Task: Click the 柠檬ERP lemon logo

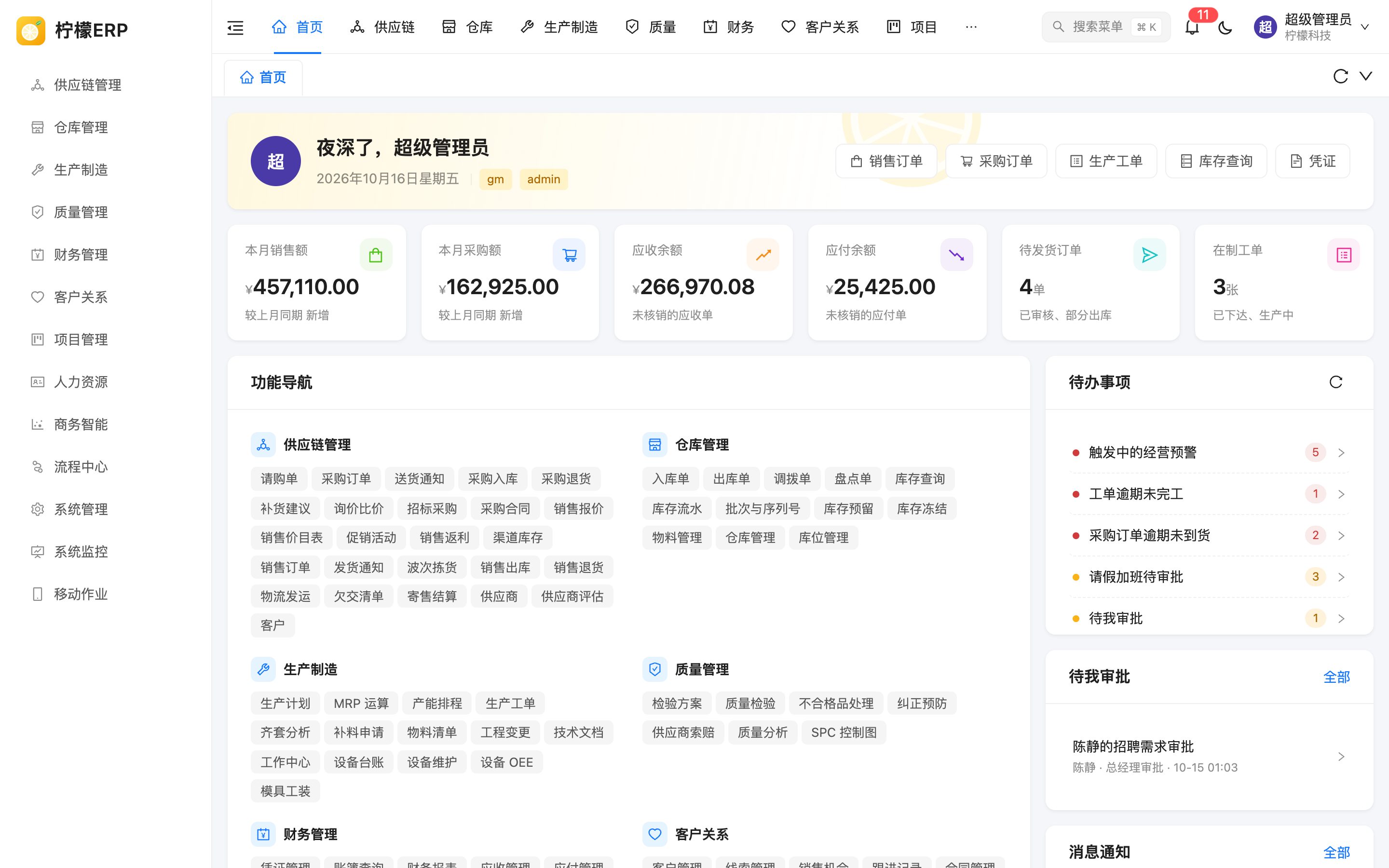Action: (31, 30)
